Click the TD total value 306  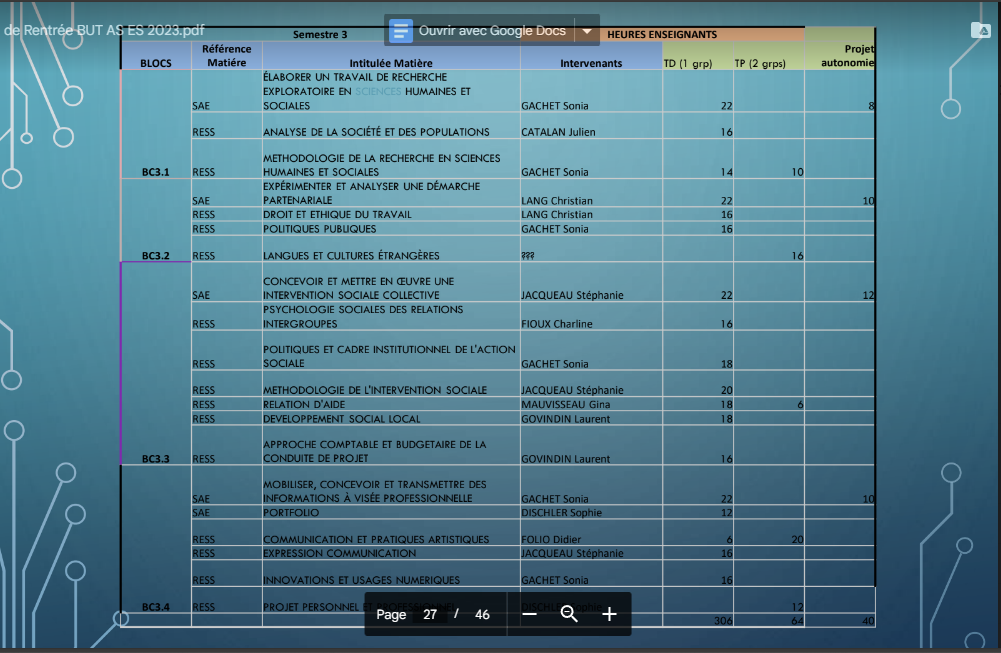click(x=723, y=620)
